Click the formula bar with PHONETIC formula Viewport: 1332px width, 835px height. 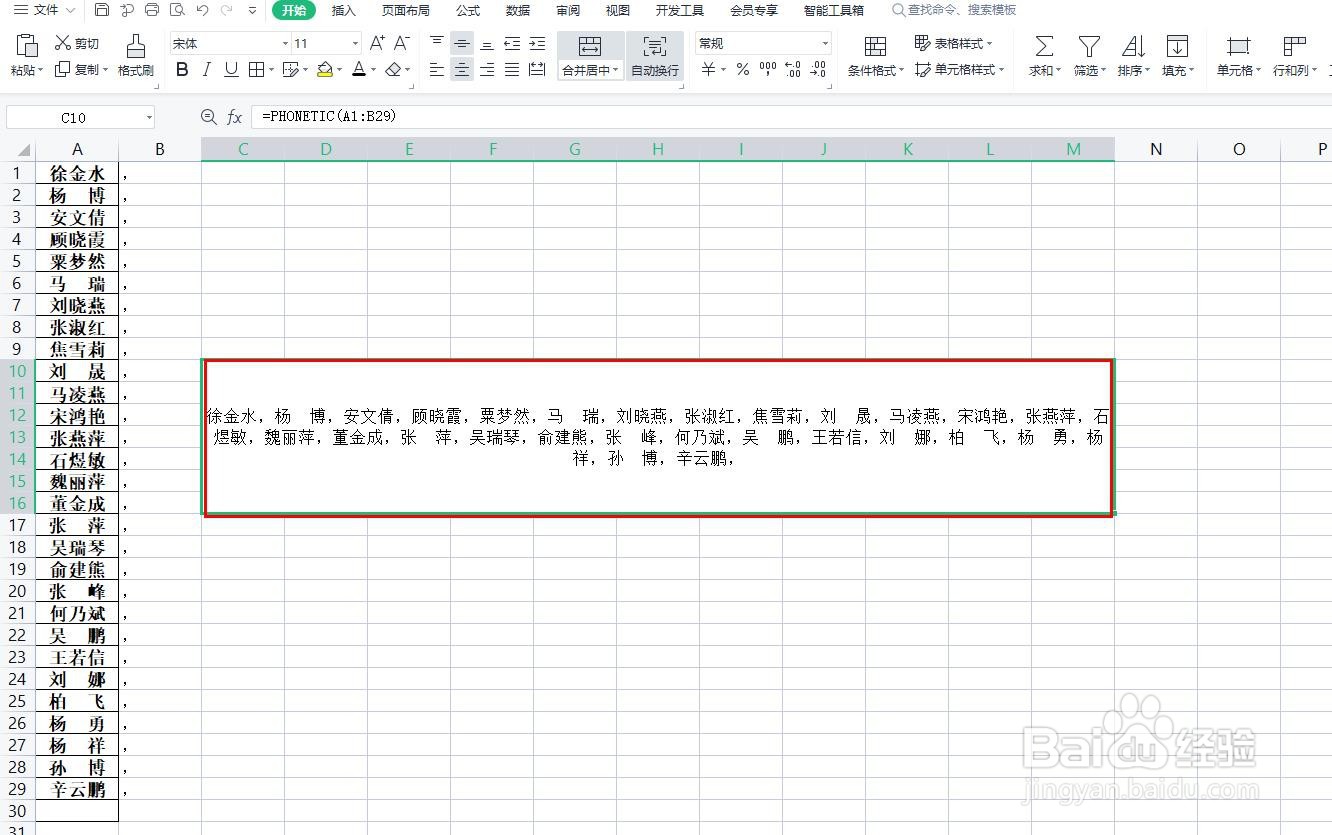(790, 117)
